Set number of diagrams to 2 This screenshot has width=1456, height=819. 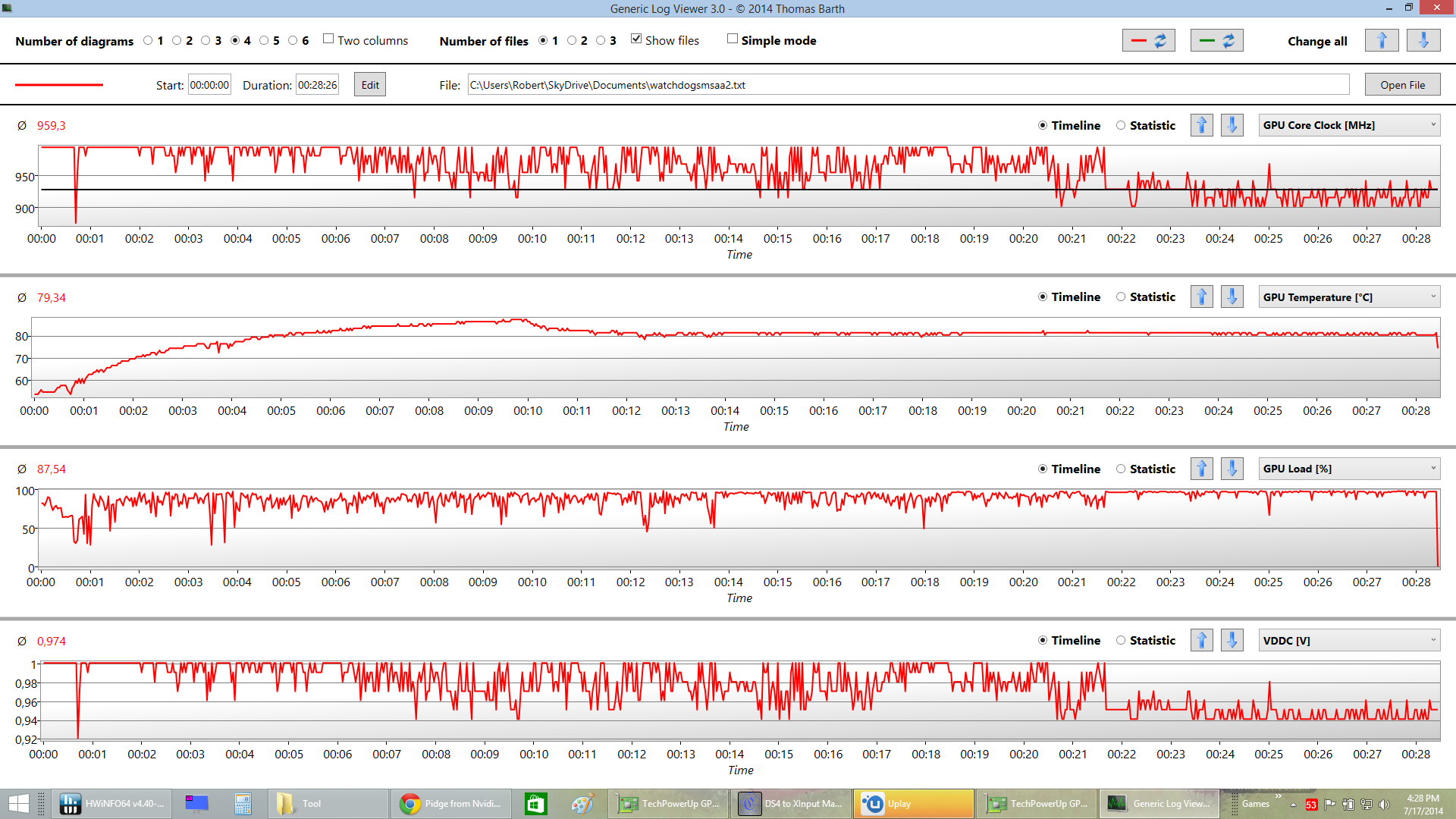point(177,41)
